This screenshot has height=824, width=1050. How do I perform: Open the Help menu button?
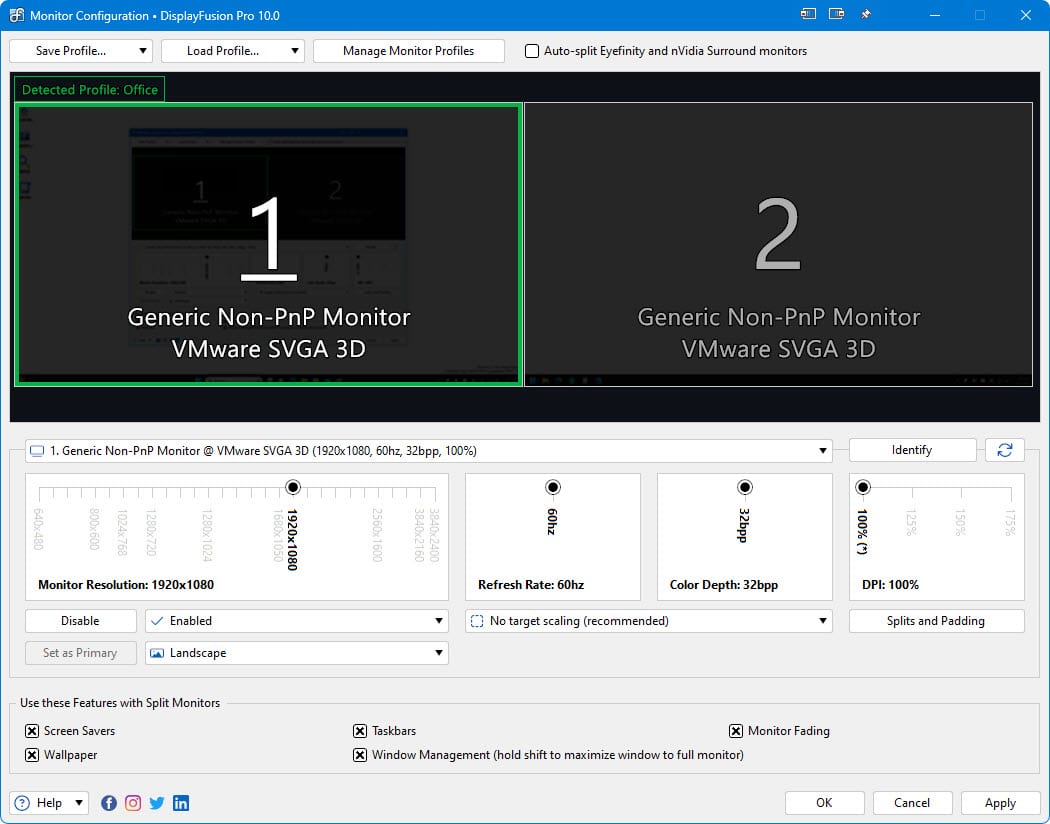(x=49, y=803)
